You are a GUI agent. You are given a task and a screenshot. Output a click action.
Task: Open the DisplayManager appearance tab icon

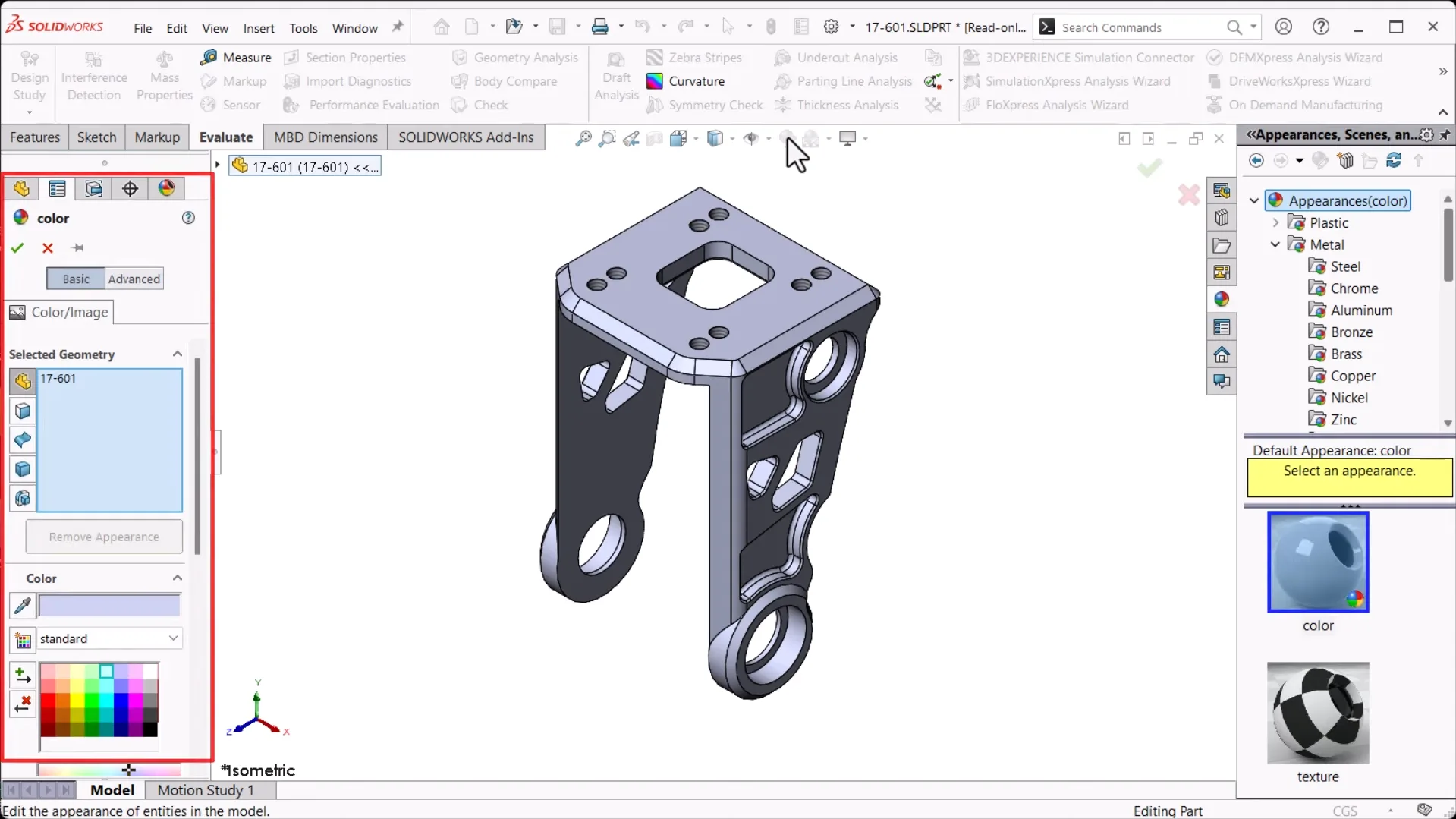[x=167, y=188]
